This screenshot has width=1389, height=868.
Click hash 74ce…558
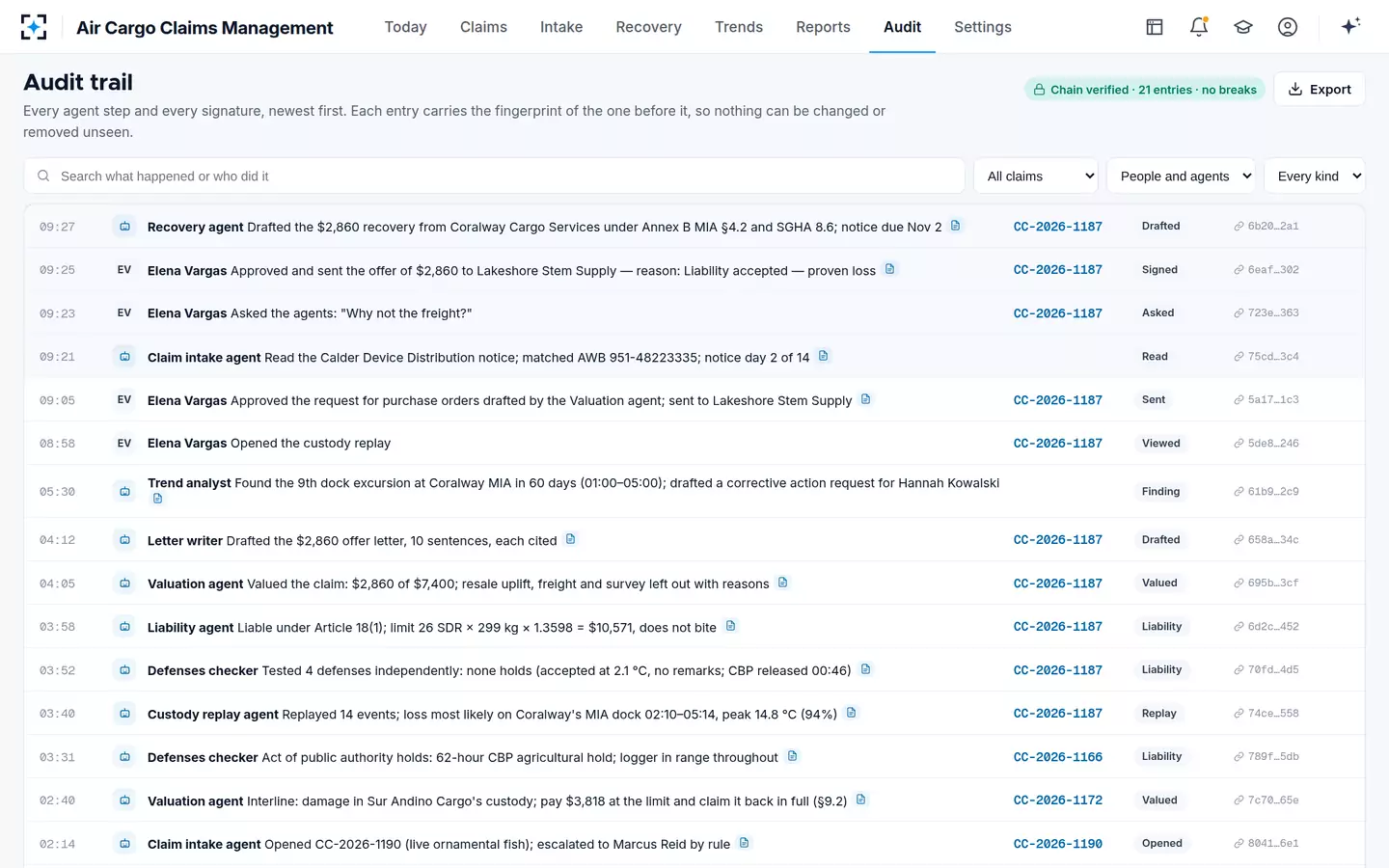[1266, 714]
